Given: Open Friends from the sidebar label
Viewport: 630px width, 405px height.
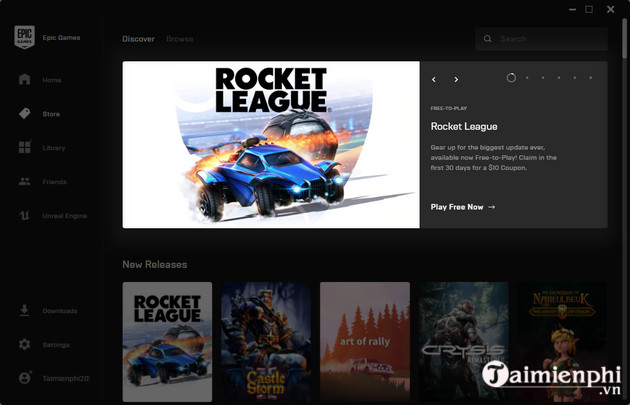Looking at the screenshot, I should coord(54,182).
